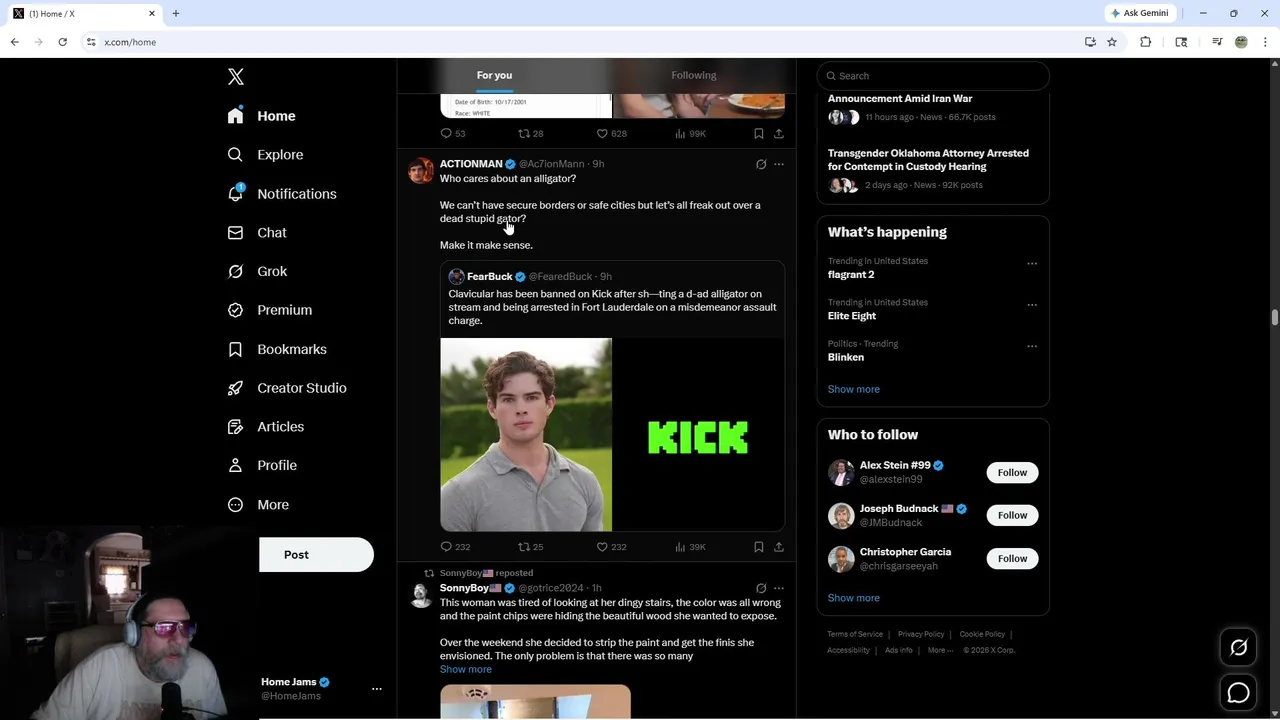Click Grok icon on ACTIONMAN post
Viewport: 1280px width, 720px height.
point(761,164)
